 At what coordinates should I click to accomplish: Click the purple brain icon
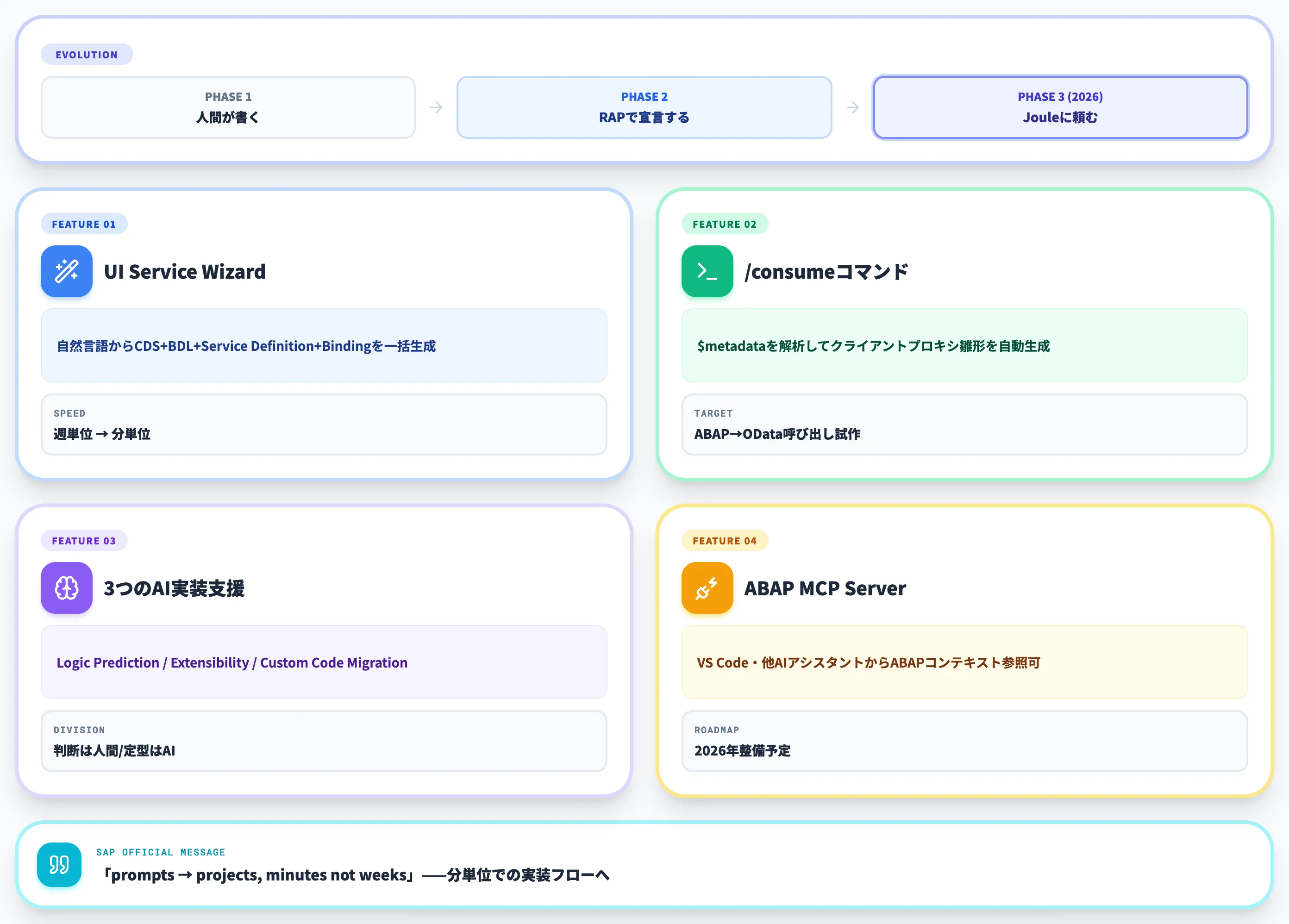point(67,587)
